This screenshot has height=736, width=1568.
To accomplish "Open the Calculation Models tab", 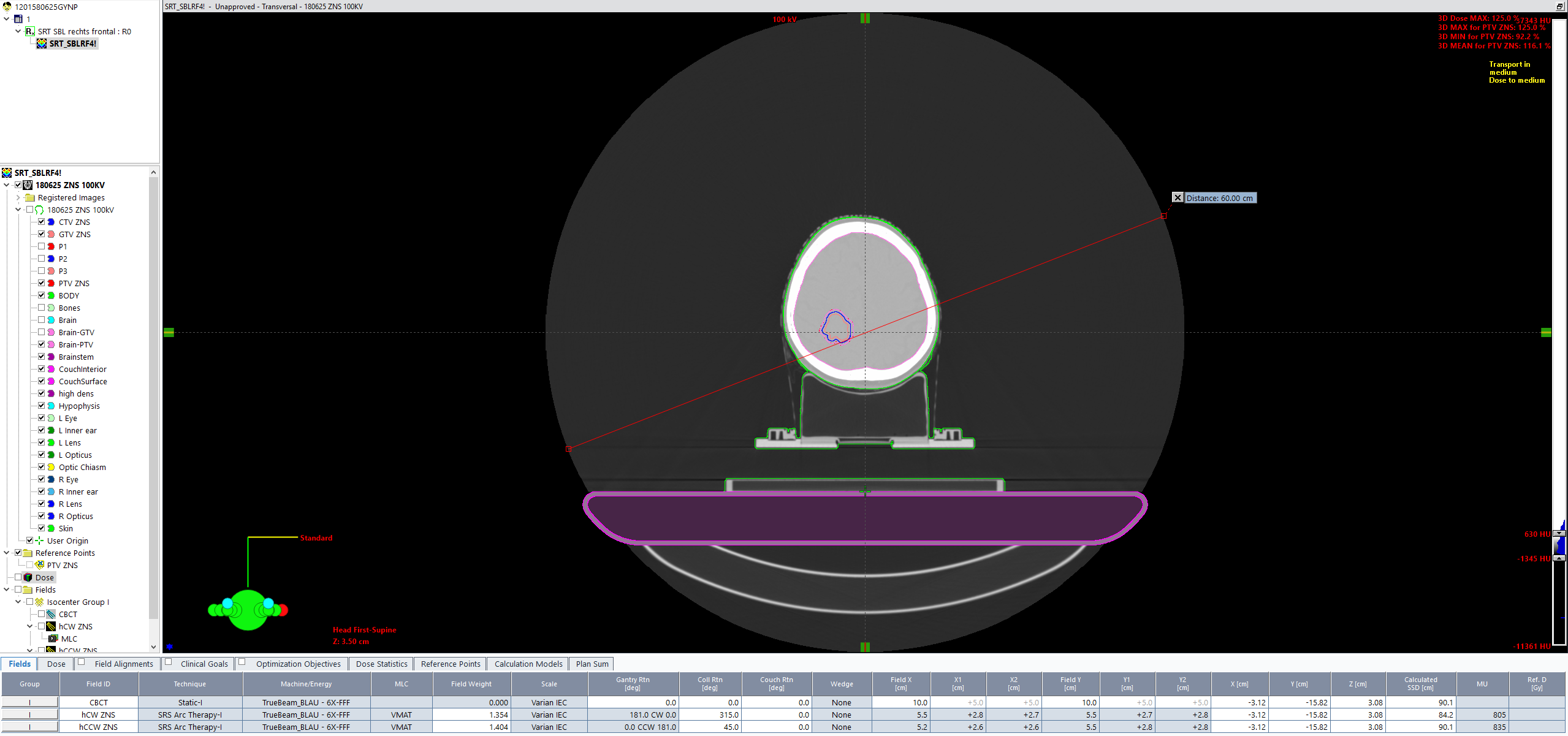I will point(528,664).
